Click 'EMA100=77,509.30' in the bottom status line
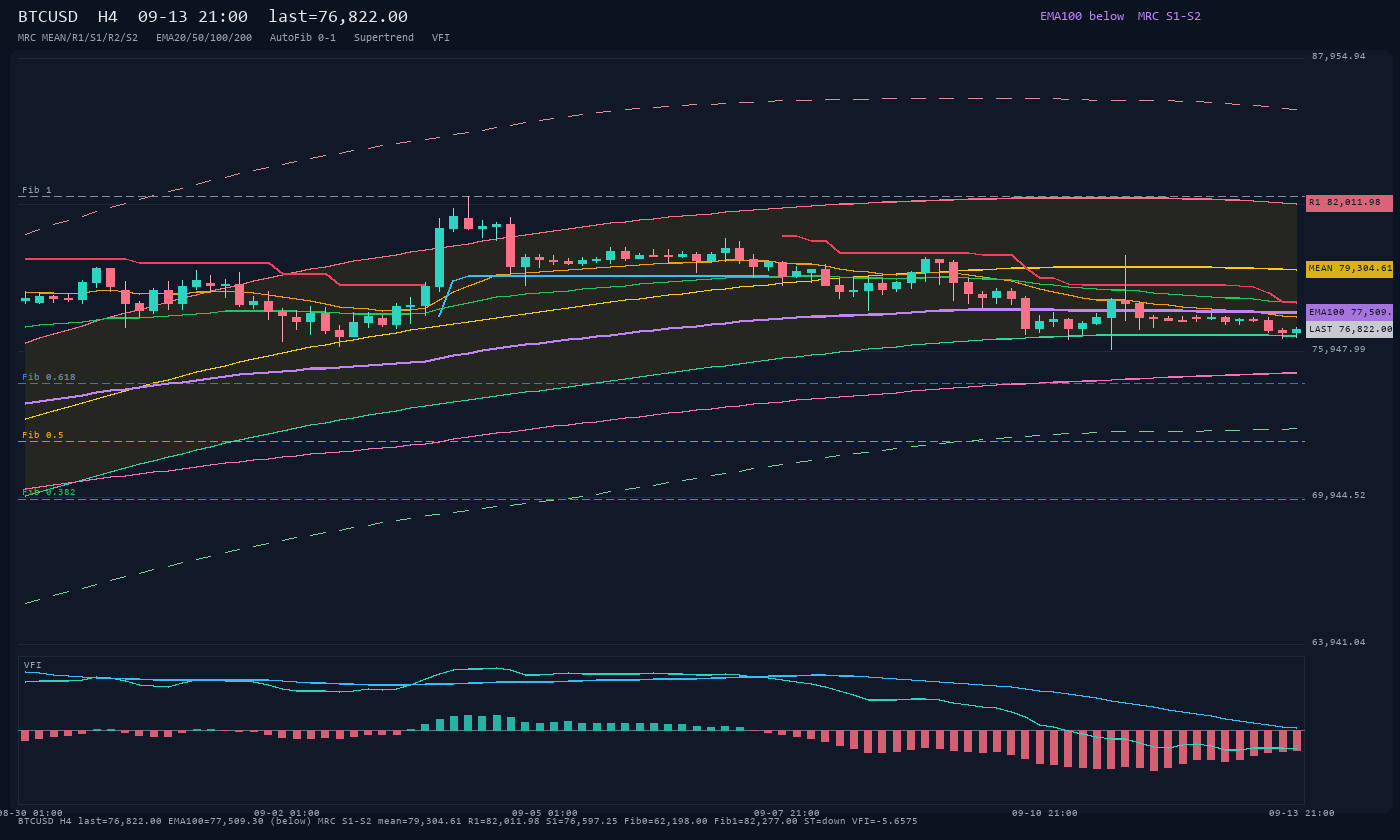The image size is (1400, 840). tap(215, 821)
